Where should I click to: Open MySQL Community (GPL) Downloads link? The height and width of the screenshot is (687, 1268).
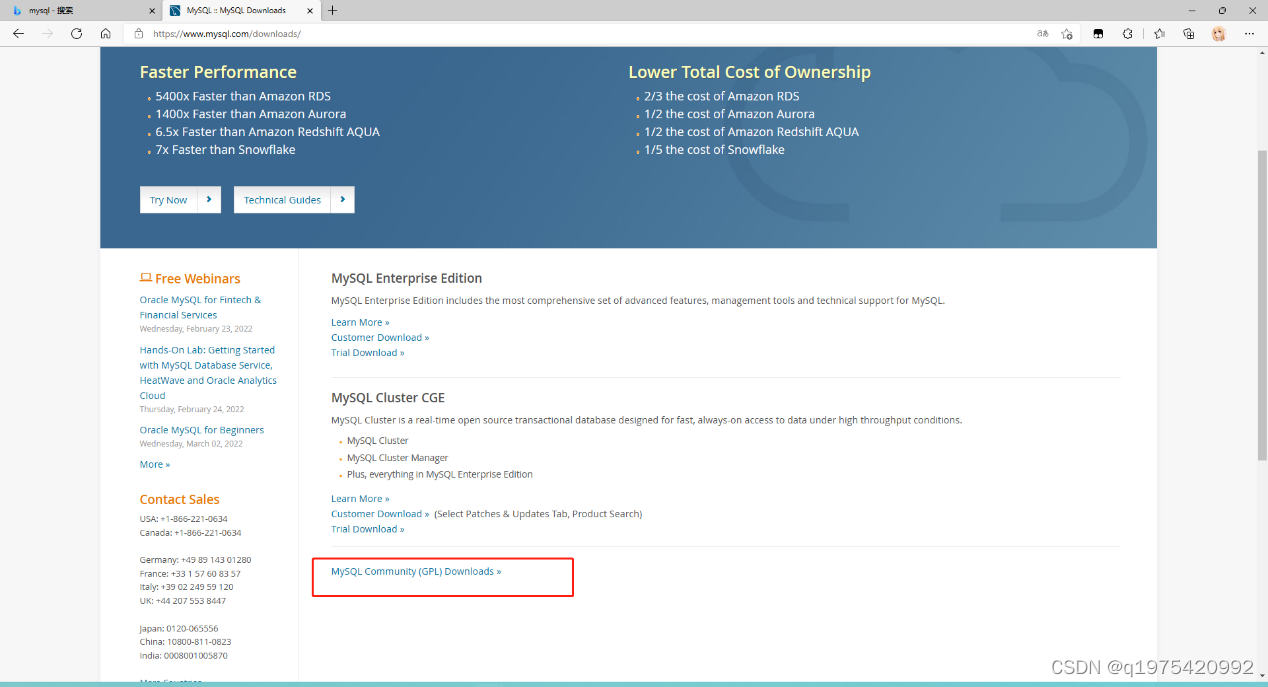click(x=416, y=571)
